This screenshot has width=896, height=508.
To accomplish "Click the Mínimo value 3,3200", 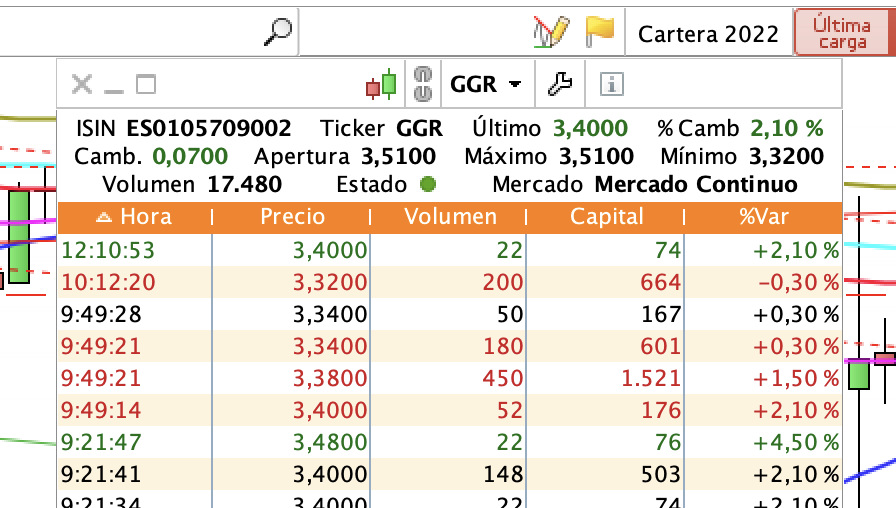I will tap(786, 157).
